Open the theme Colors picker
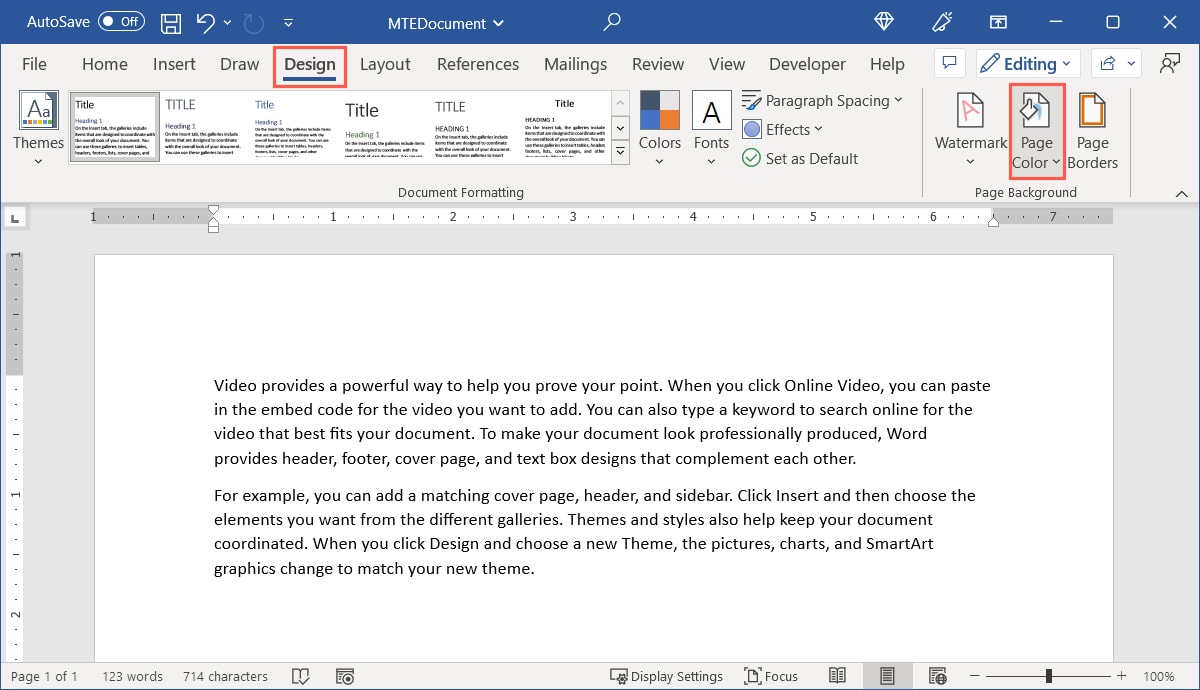 (659, 127)
